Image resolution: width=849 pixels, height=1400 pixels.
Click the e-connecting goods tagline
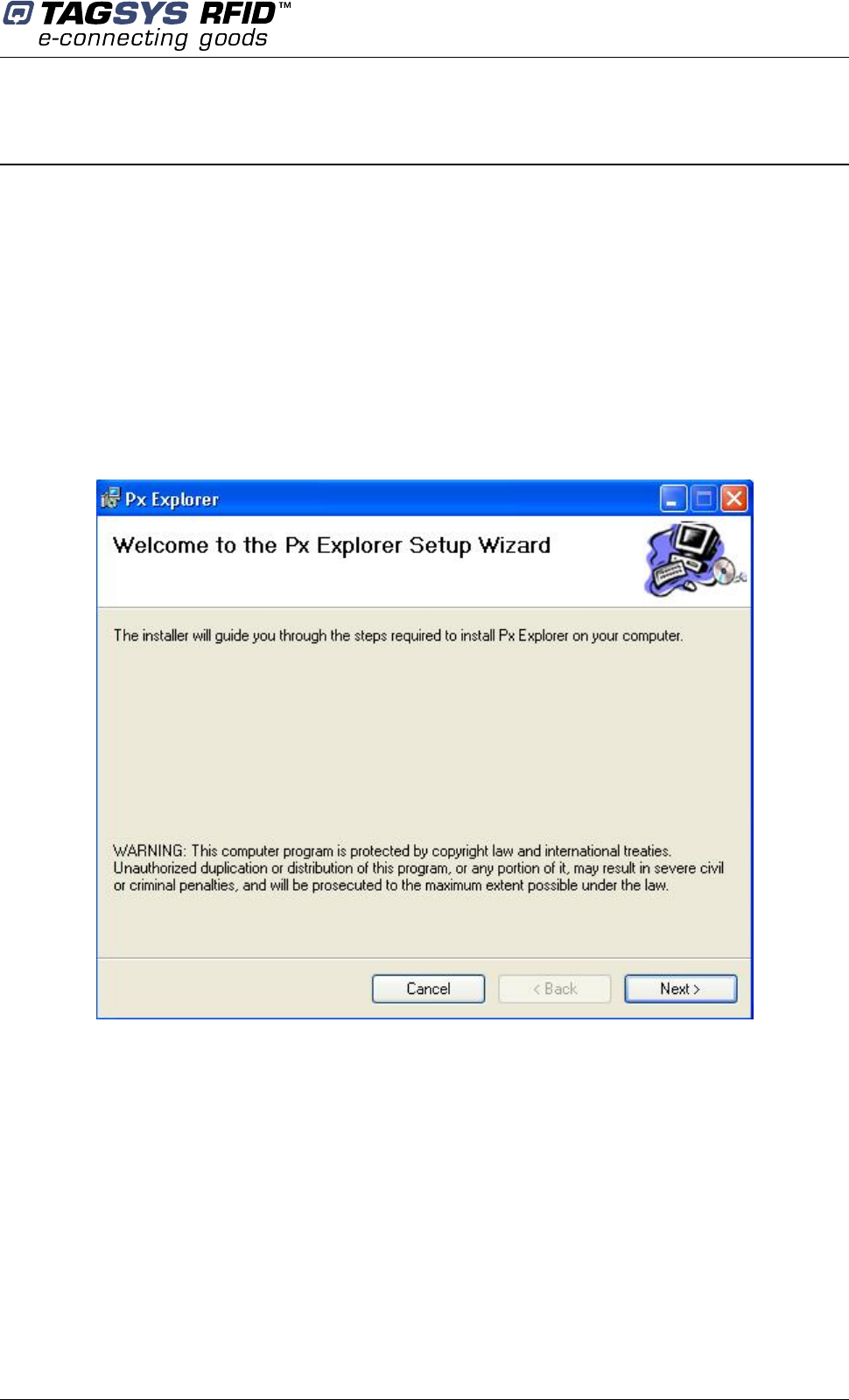(x=153, y=38)
